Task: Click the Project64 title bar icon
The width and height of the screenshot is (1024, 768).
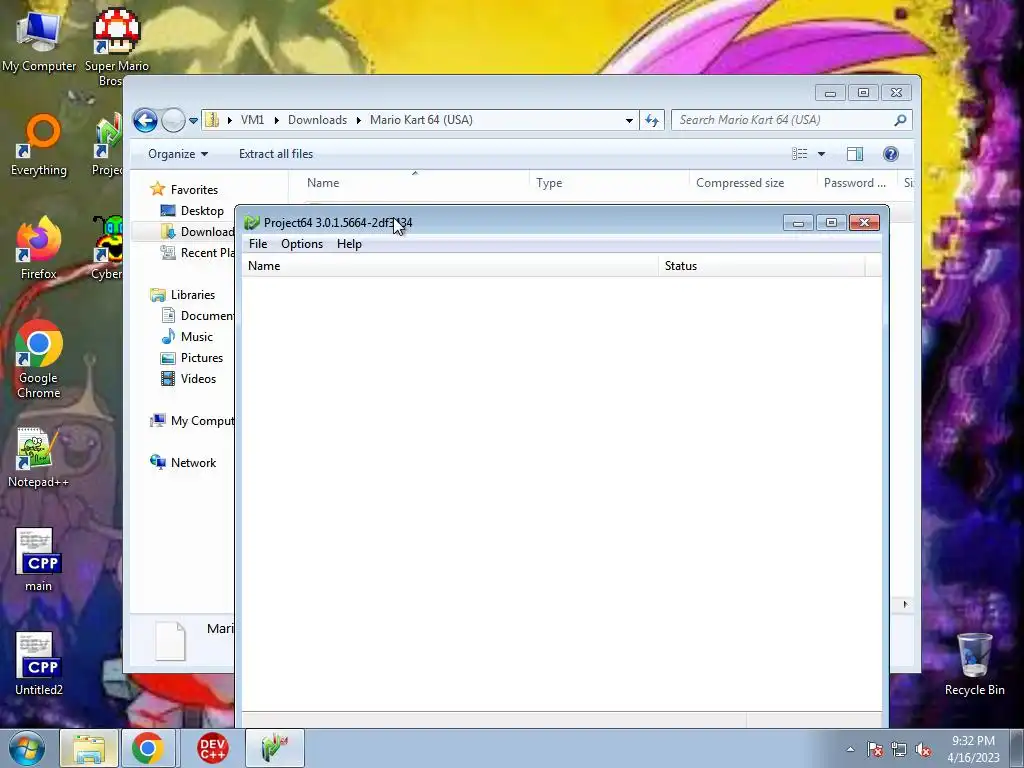Action: (252, 223)
